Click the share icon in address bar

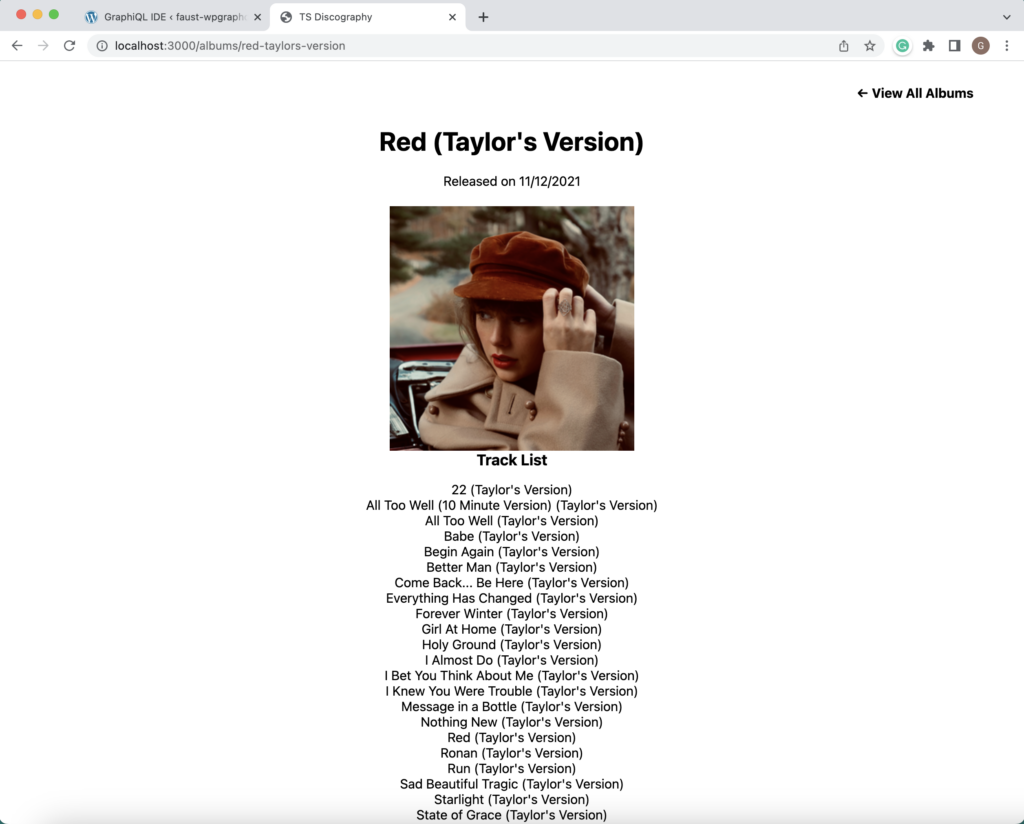point(844,46)
